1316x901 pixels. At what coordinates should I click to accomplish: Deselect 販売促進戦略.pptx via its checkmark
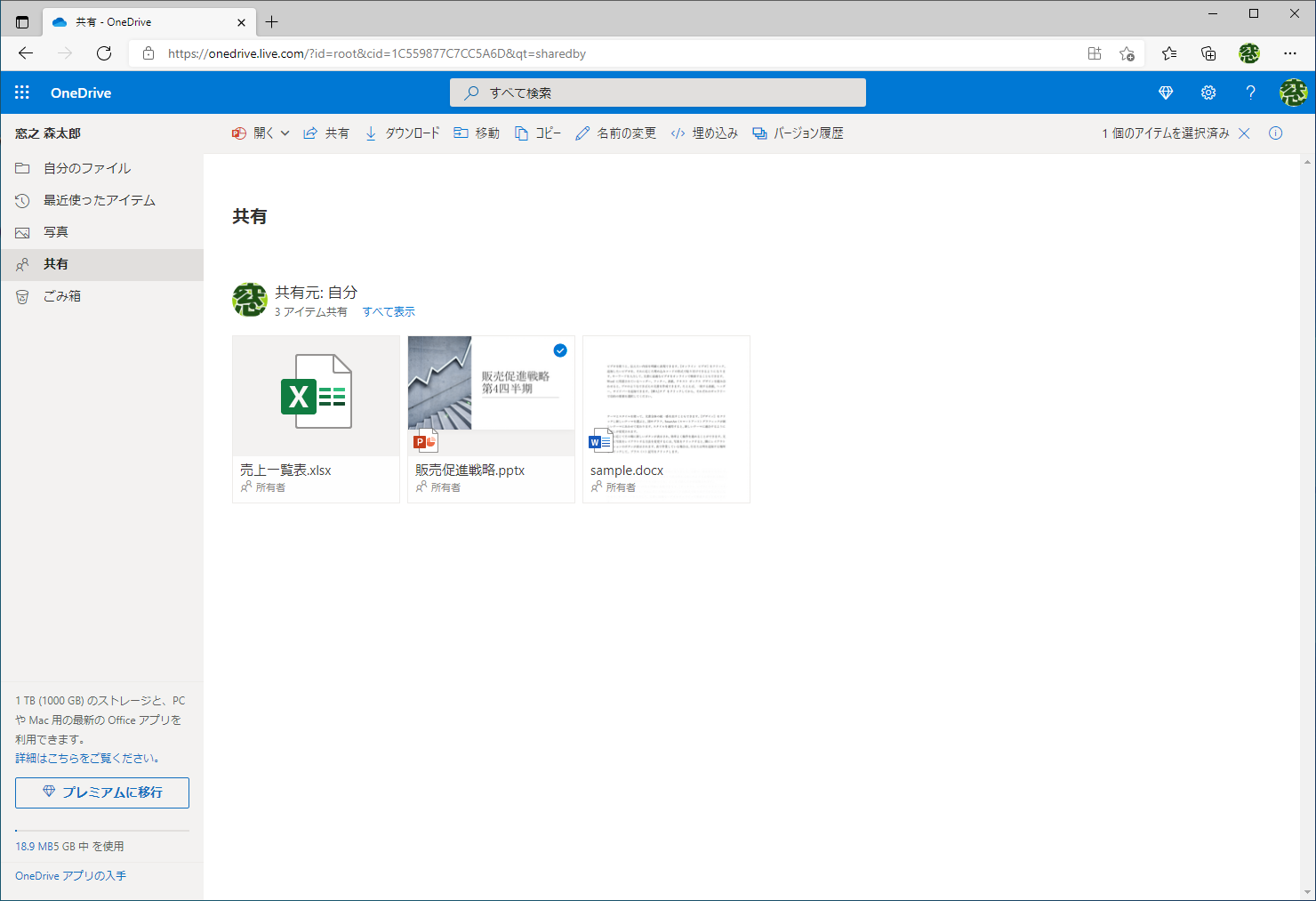[560, 350]
